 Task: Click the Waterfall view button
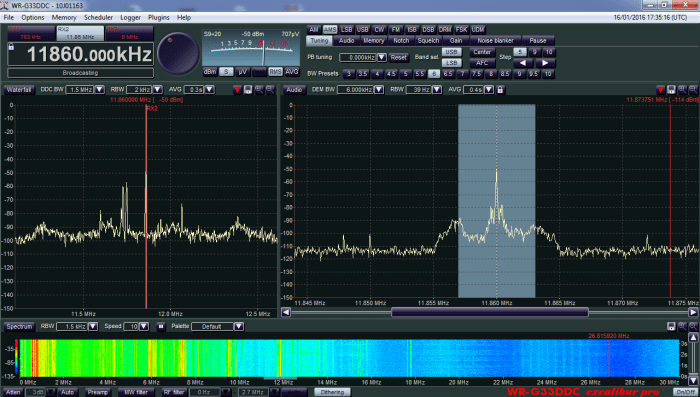[x=19, y=90]
